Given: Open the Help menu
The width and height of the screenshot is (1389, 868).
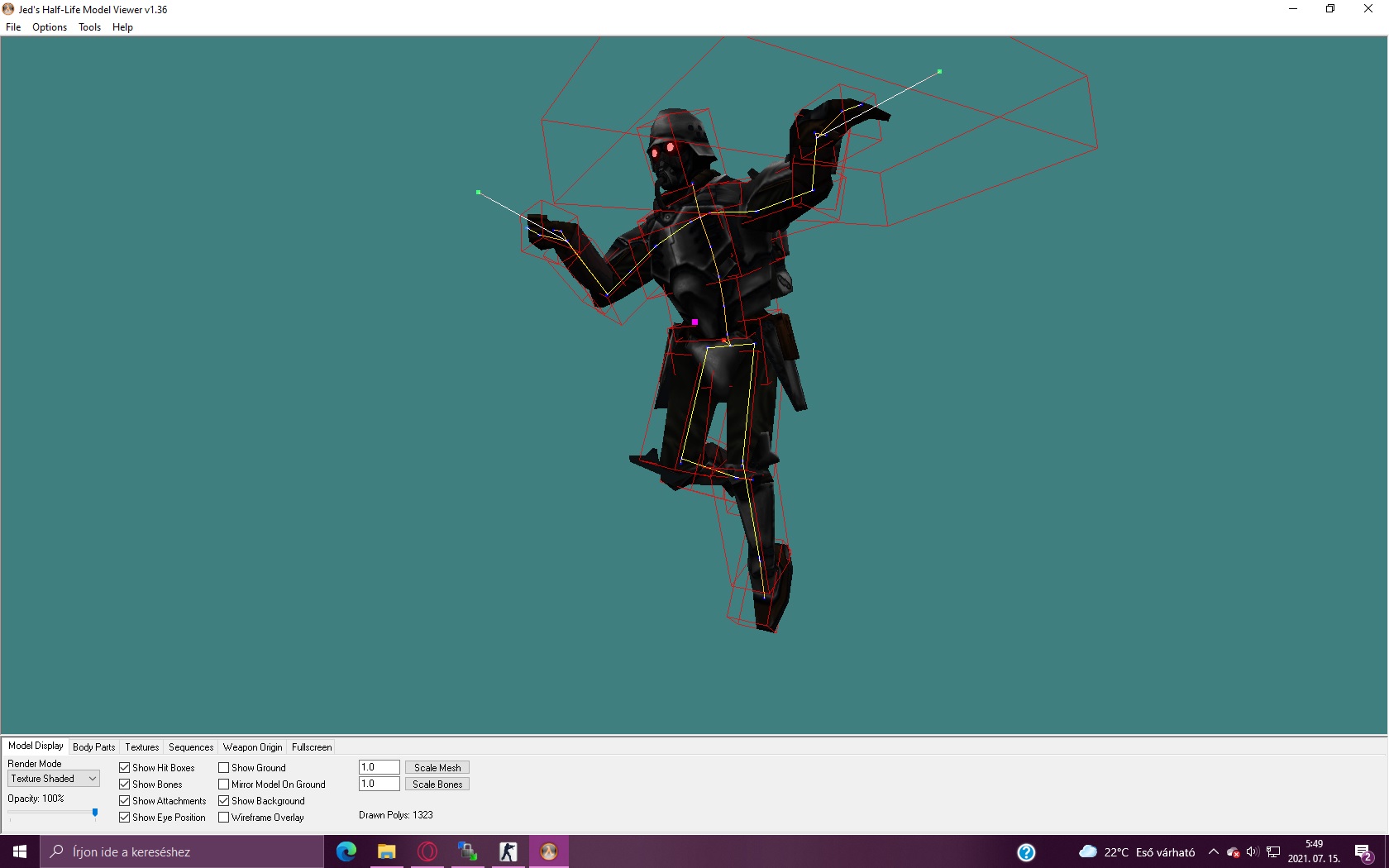Looking at the screenshot, I should click(122, 27).
